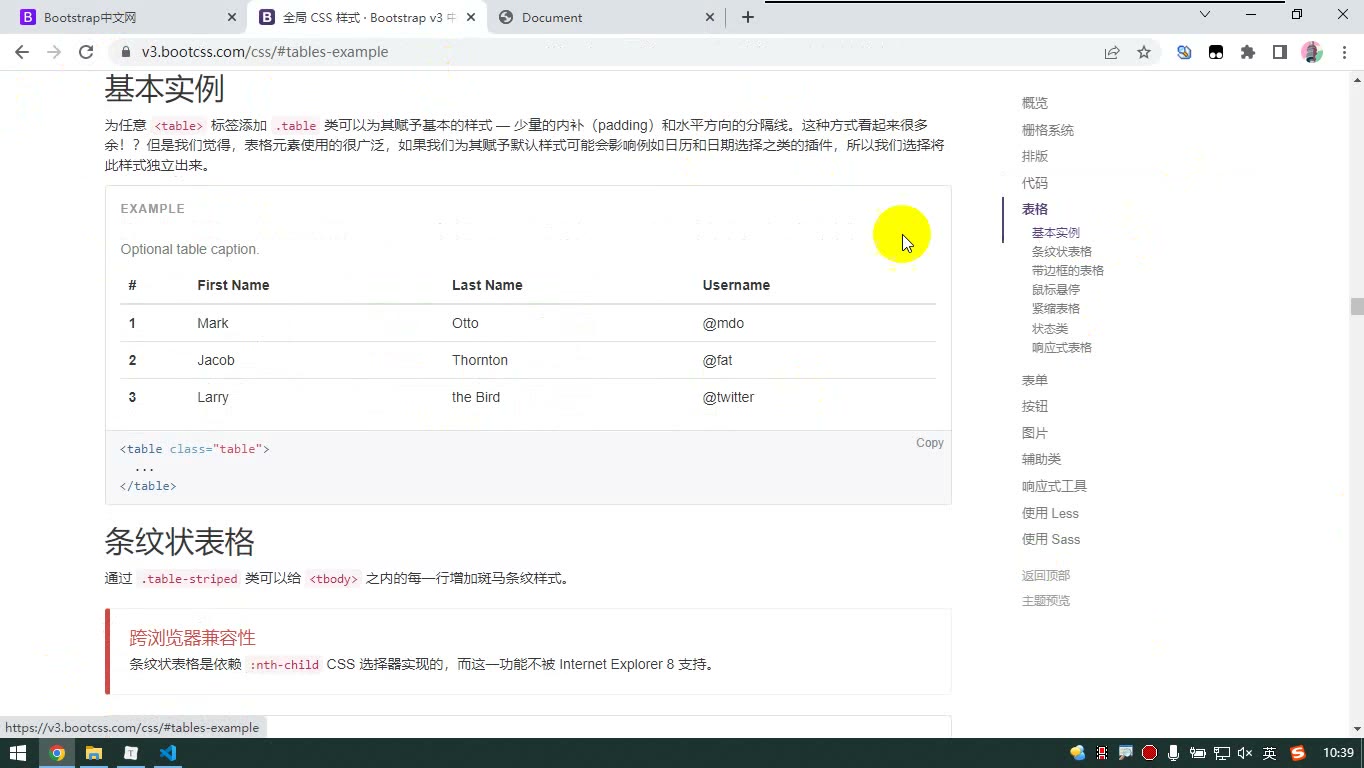Copy the table code snippet

point(929,443)
